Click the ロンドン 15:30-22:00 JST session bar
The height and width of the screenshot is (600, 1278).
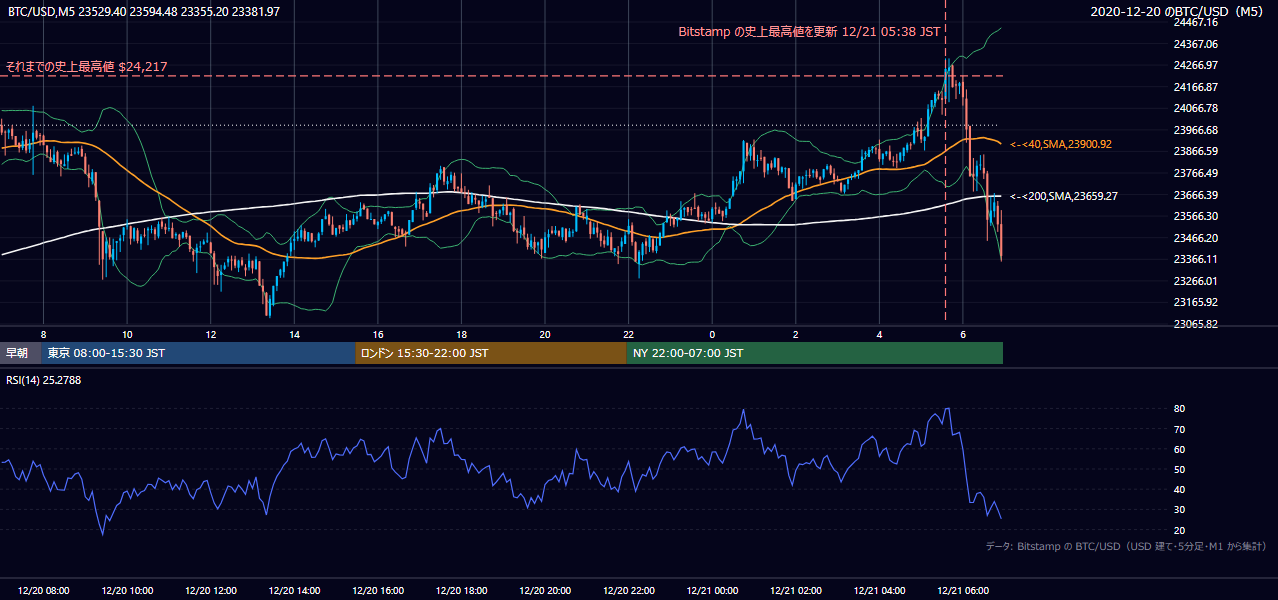[x=491, y=353]
